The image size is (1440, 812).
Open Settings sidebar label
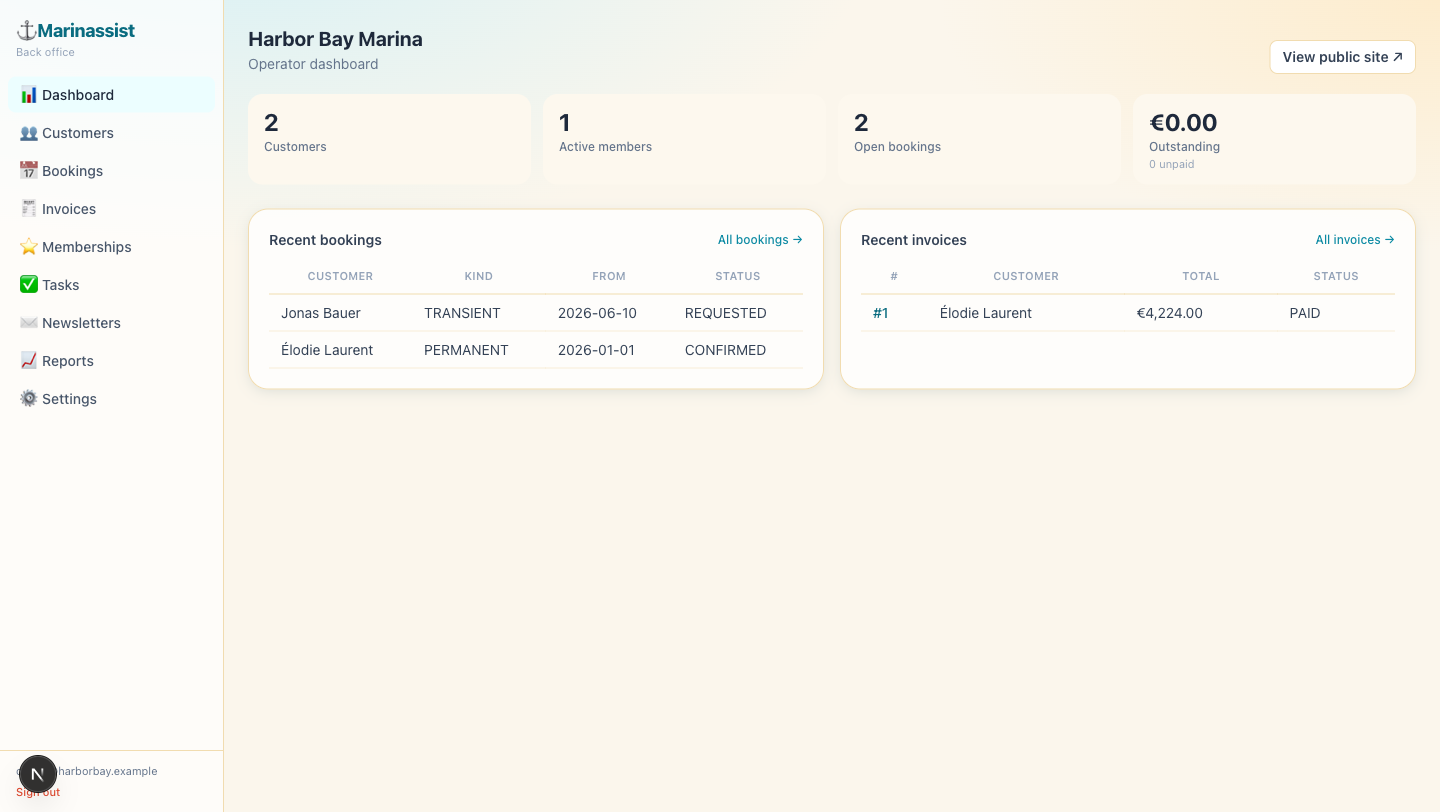click(69, 399)
